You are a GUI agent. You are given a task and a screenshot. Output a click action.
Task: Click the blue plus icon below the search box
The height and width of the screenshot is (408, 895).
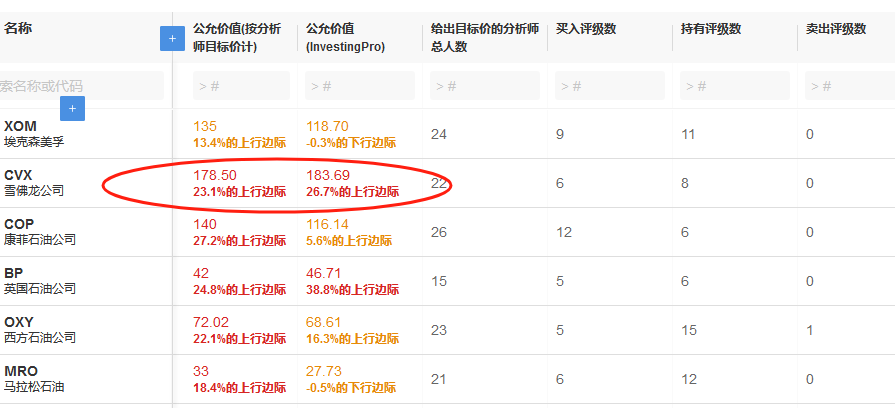point(72,108)
